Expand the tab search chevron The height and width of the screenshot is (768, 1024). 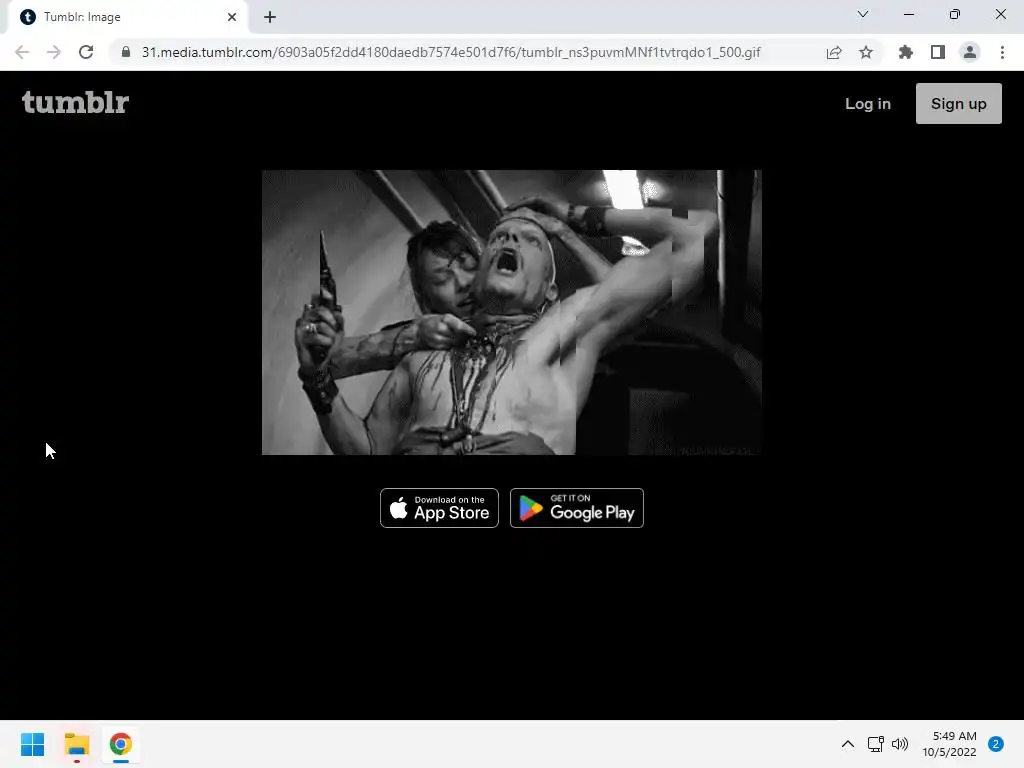862,14
